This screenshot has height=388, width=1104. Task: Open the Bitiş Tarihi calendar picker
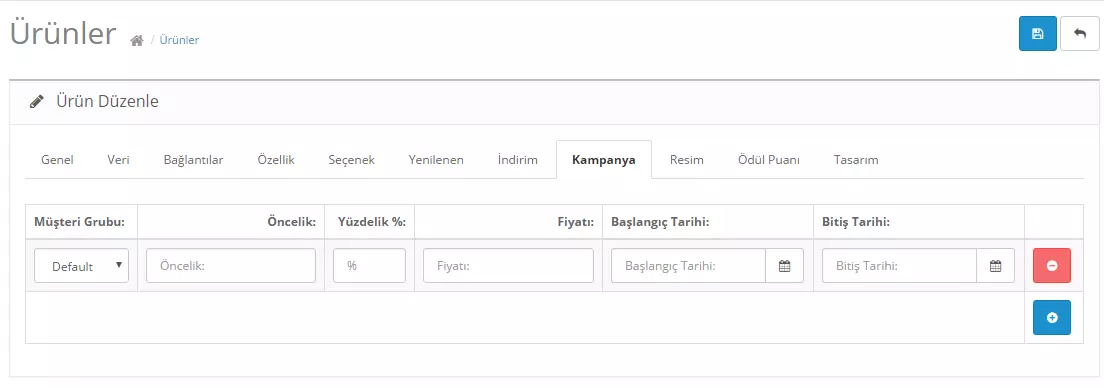996,266
